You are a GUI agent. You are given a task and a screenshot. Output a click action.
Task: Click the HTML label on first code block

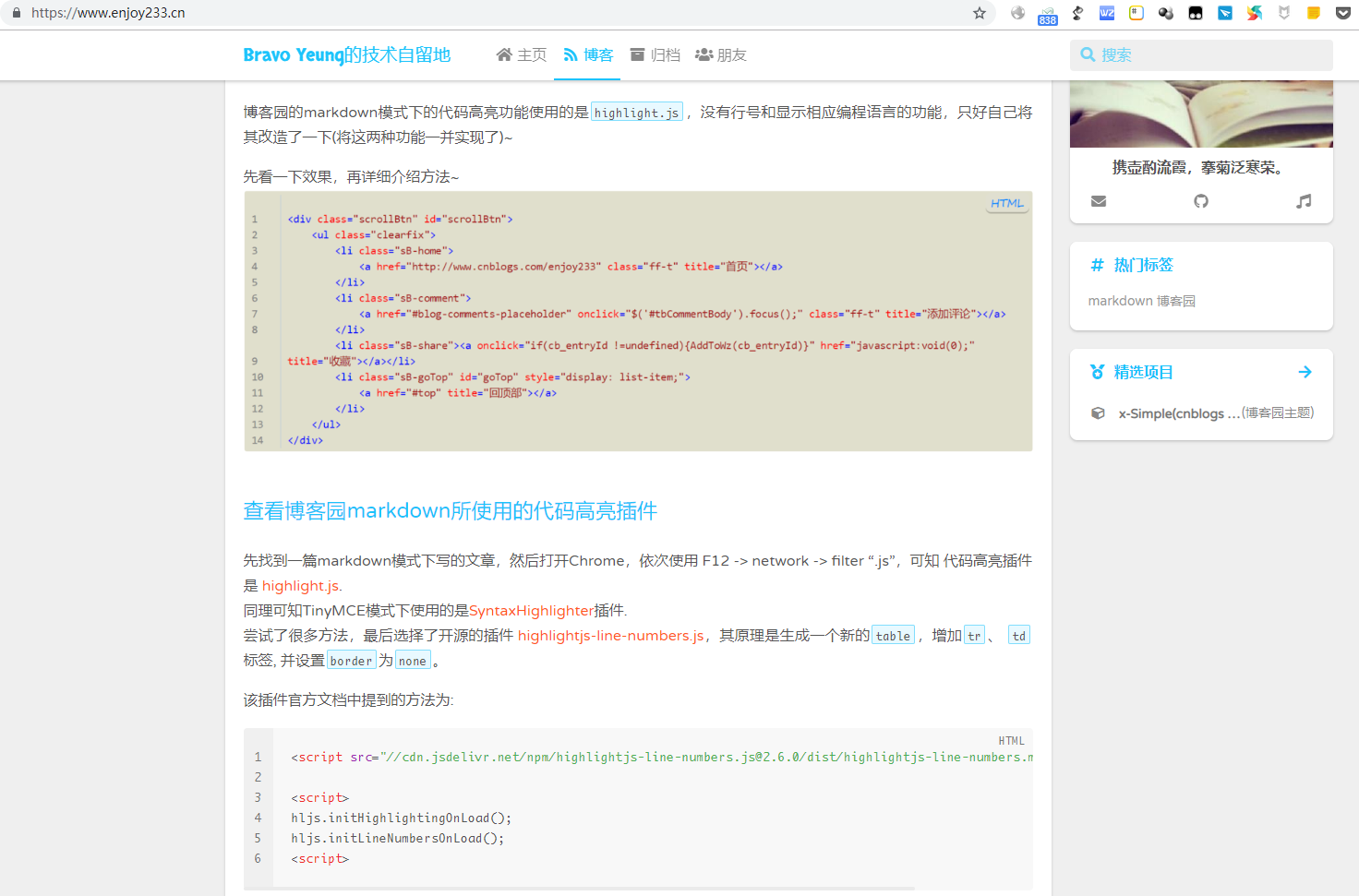1007,203
